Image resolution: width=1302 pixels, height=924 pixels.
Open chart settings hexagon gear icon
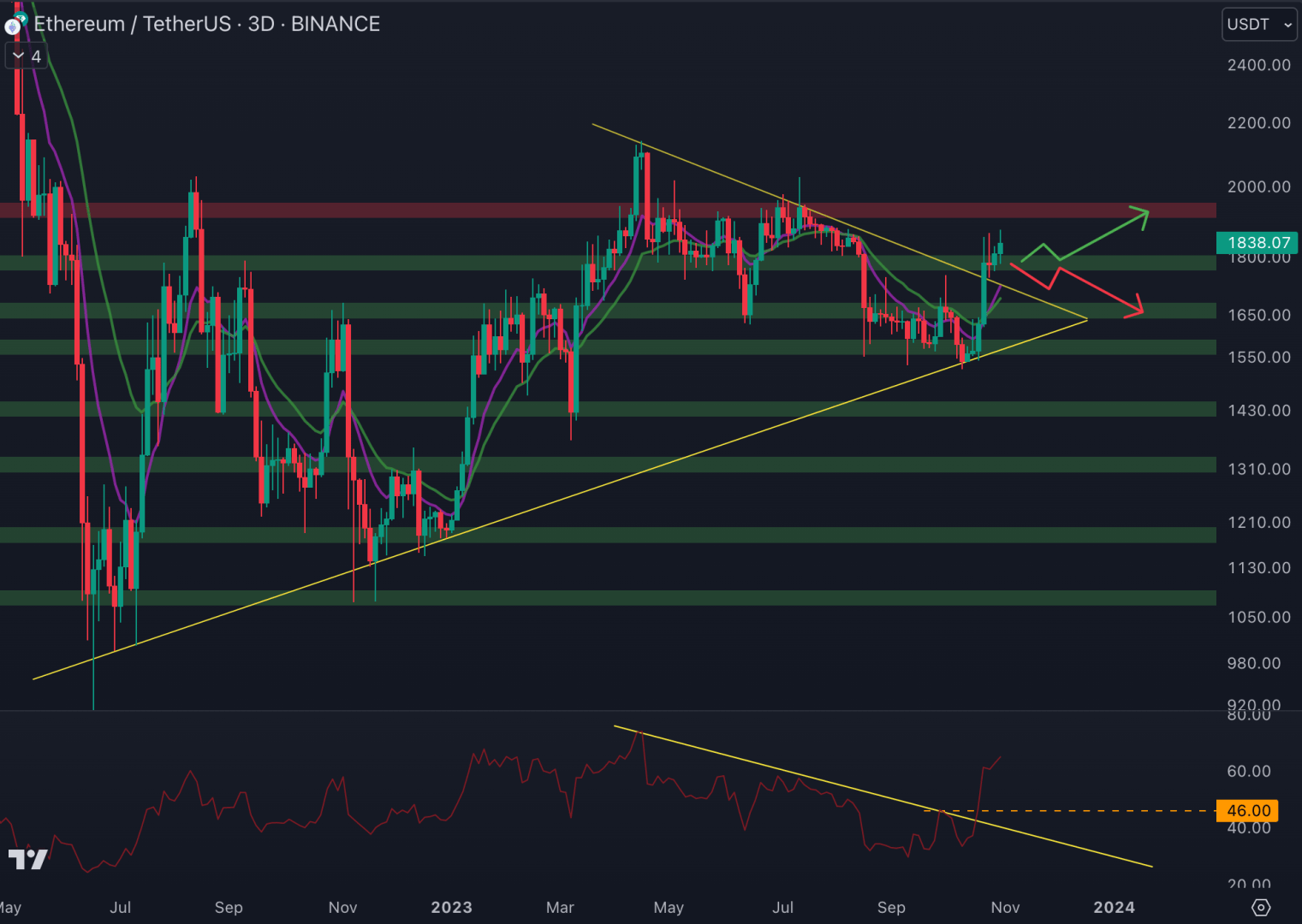coord(1260,907)
